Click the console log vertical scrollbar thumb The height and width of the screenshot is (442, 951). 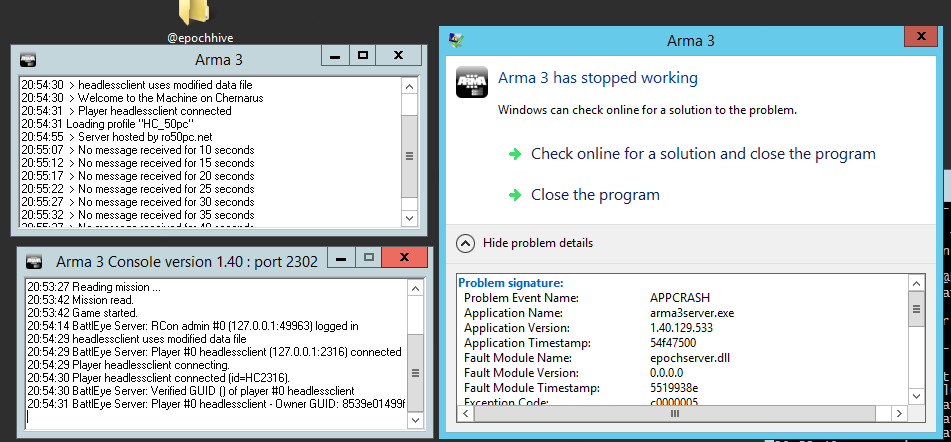[x=415, y=373]
